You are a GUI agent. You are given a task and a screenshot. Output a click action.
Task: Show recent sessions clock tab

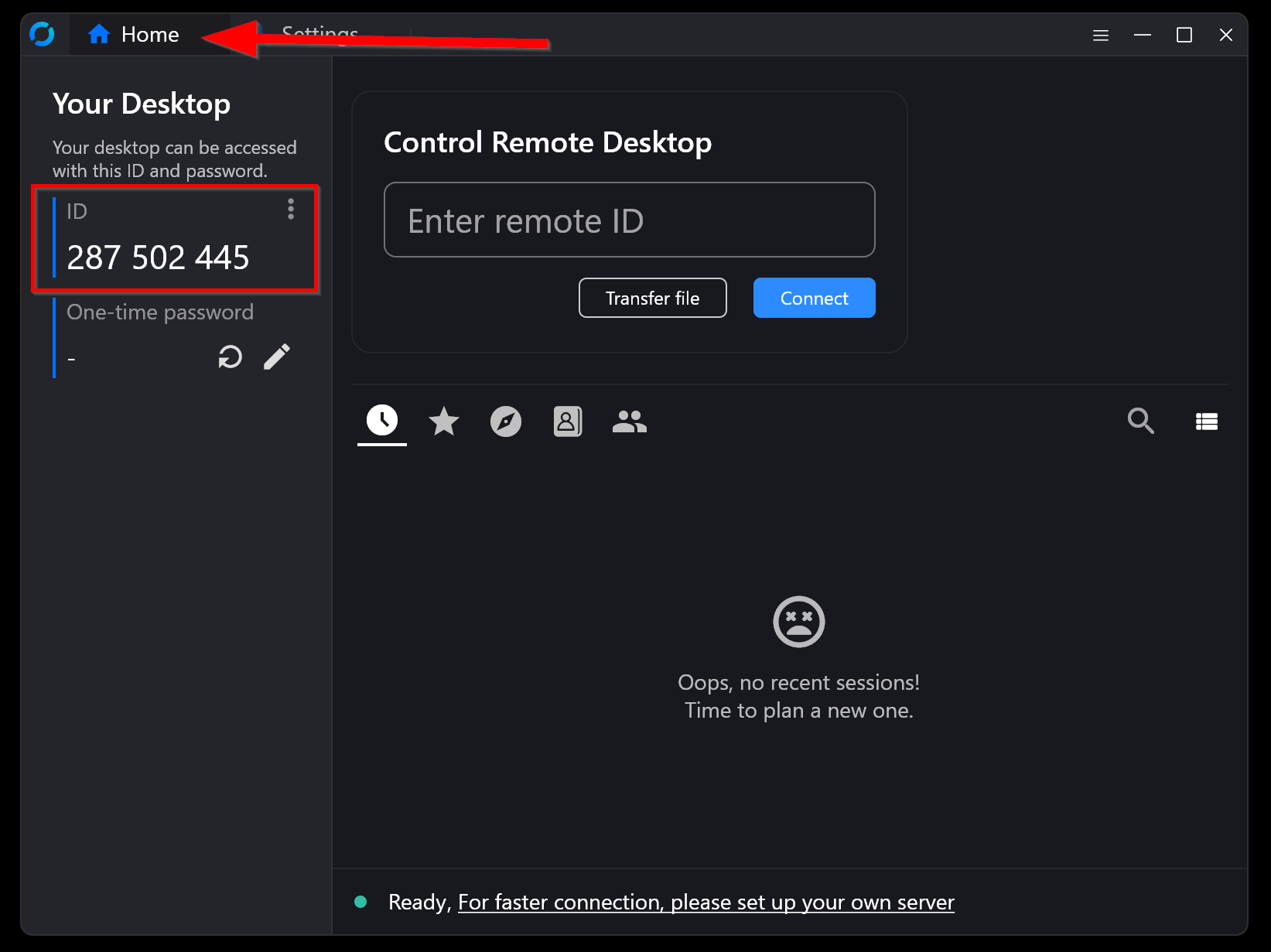pyautogui.click(x=382, y=421)
